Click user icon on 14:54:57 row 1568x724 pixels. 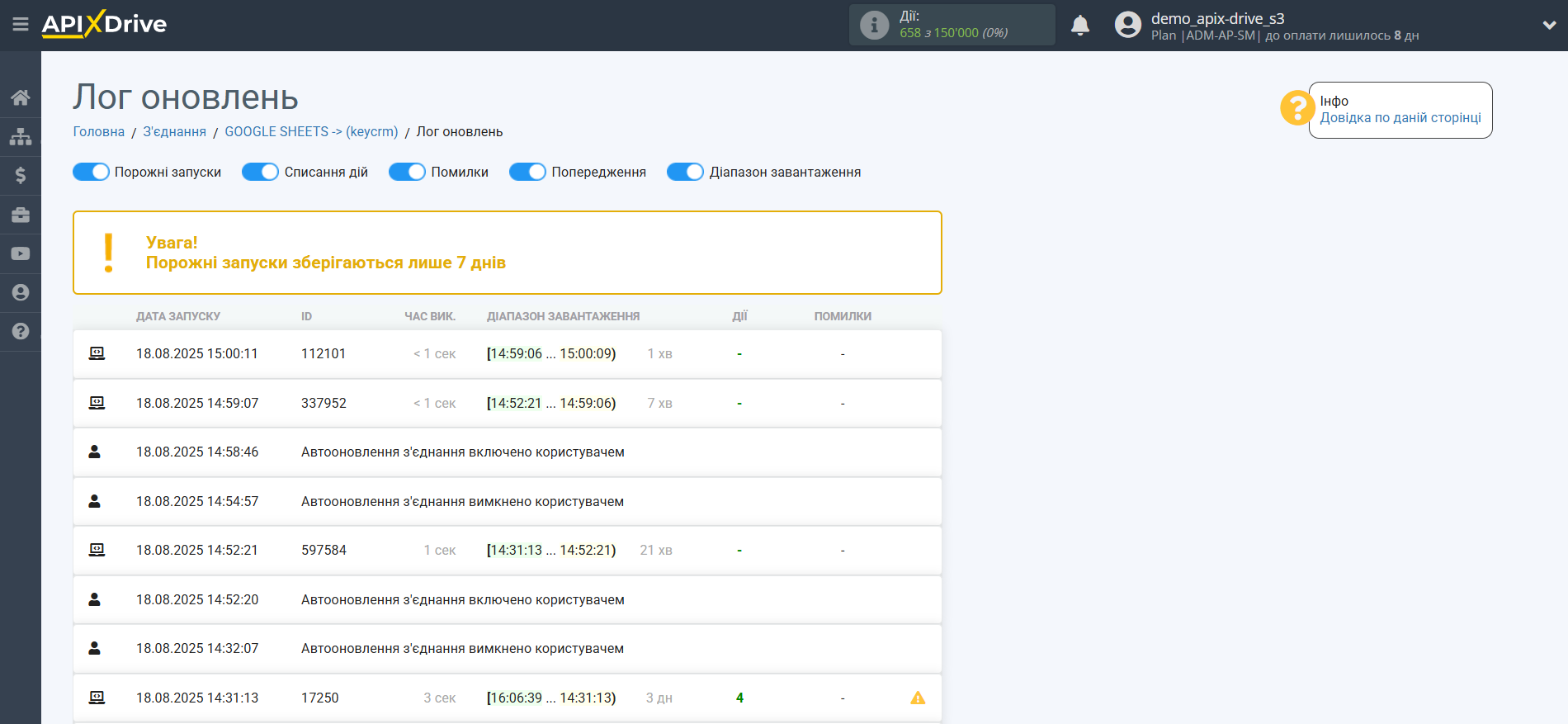point(95,501)
